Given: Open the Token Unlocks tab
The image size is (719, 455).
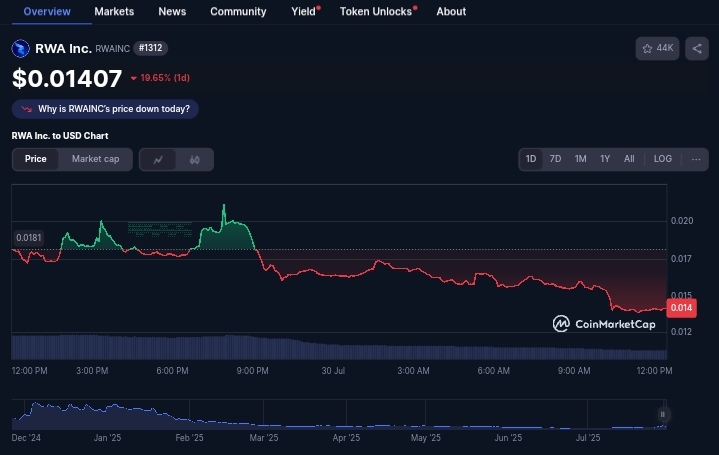Looking at the screenshot, I should click(376, 11).
